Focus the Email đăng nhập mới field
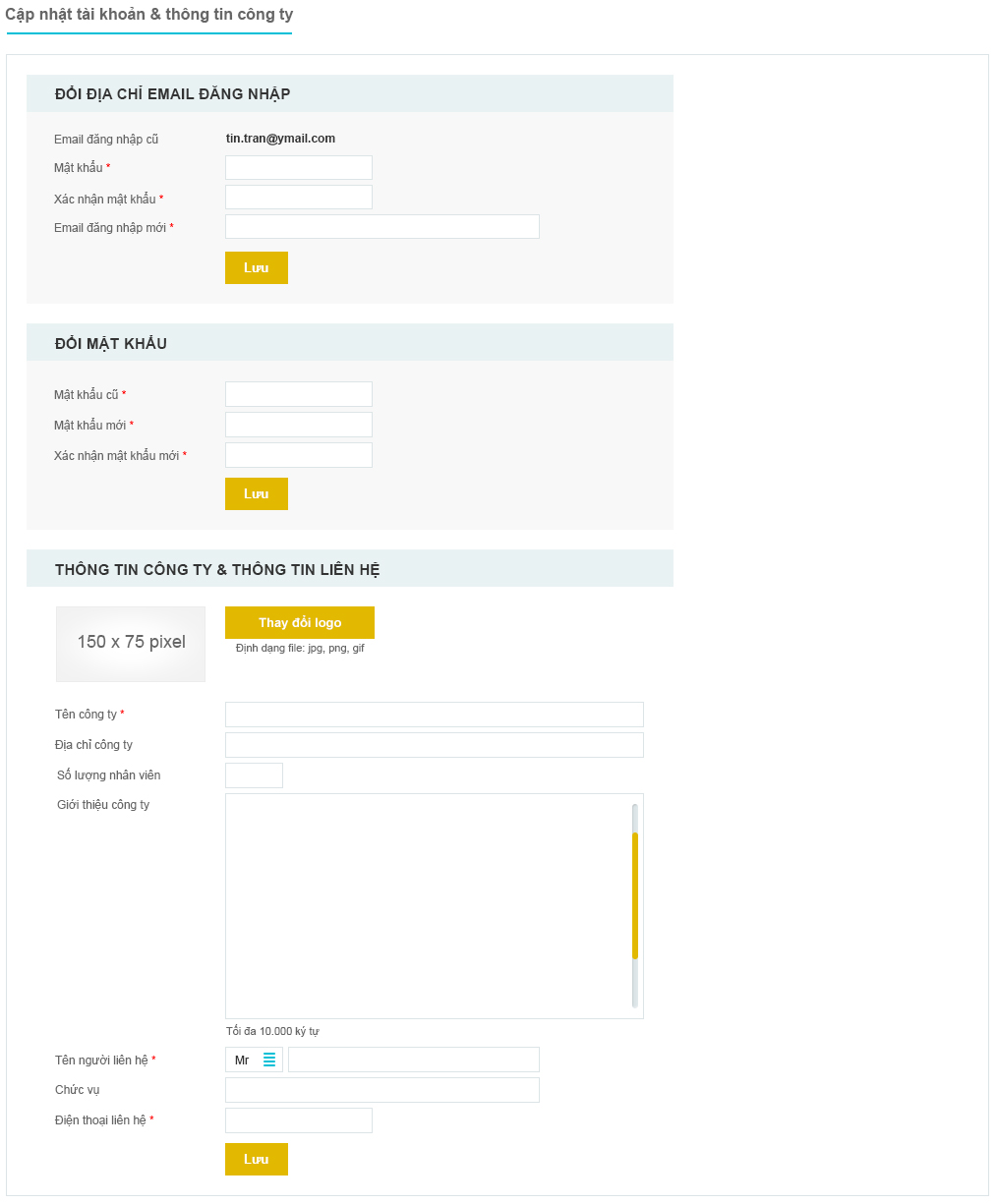Image resolution: width=997 pixels, height=1204 pixels. coord(382,227)
